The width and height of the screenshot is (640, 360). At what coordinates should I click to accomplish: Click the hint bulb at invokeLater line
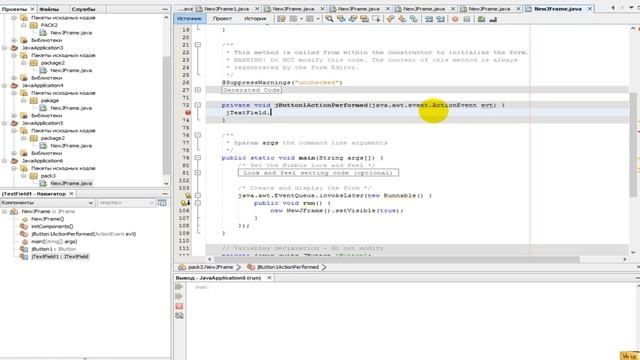(x=188, y=196)
